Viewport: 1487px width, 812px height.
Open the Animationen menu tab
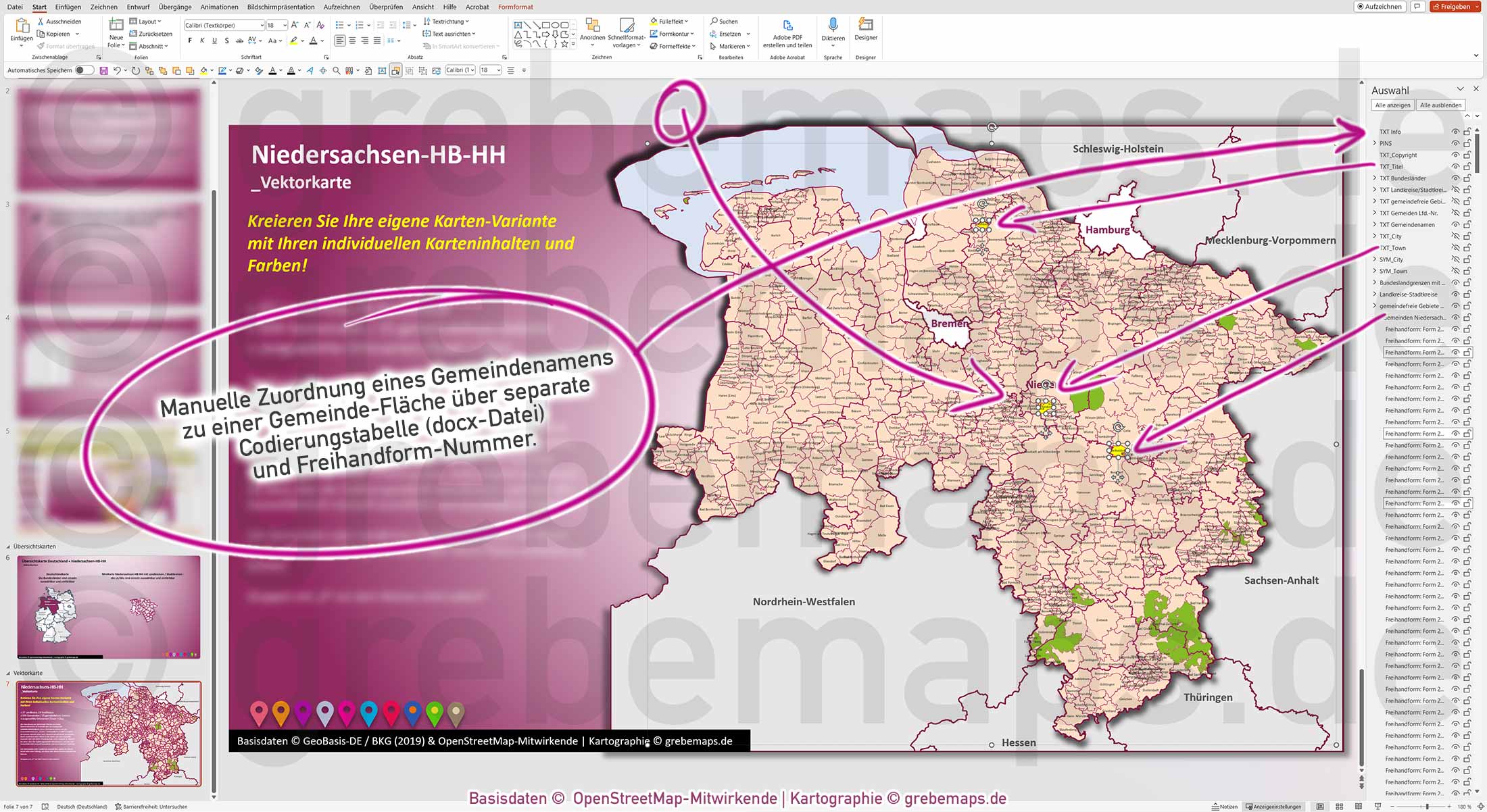point(218,7)
